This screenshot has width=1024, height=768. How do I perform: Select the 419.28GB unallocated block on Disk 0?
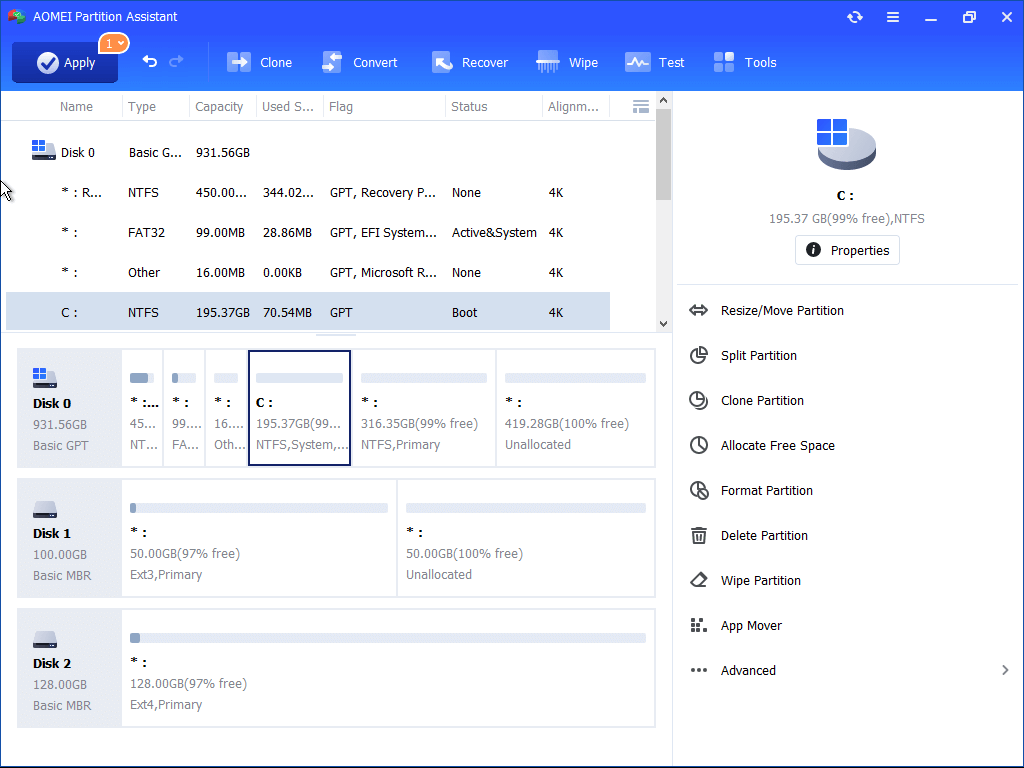[575, 408]
